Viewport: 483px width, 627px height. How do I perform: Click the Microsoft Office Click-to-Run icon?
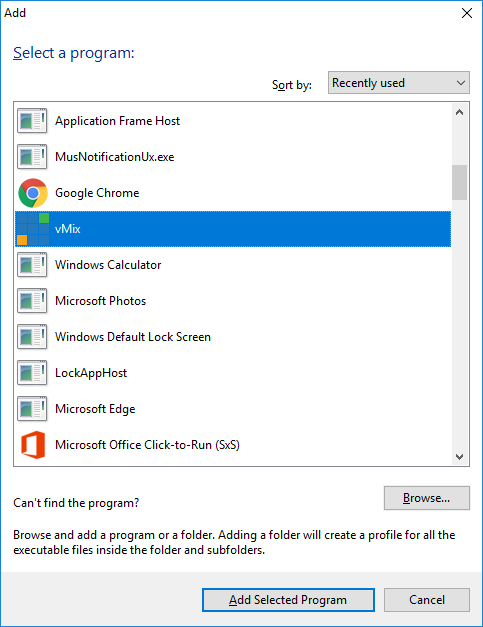[x=33, y=445]
